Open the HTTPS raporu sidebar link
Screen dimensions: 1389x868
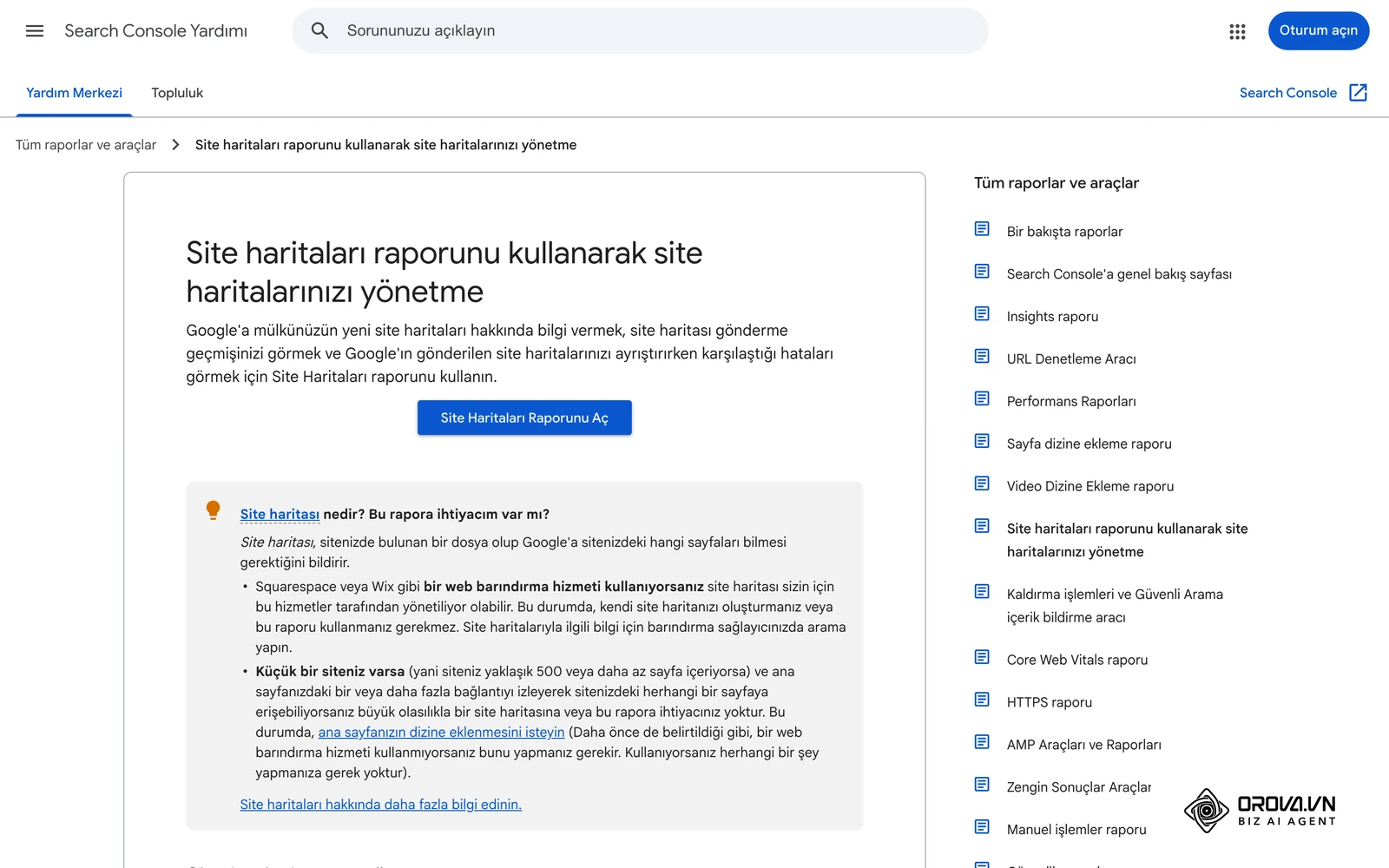click(1050, 703)
